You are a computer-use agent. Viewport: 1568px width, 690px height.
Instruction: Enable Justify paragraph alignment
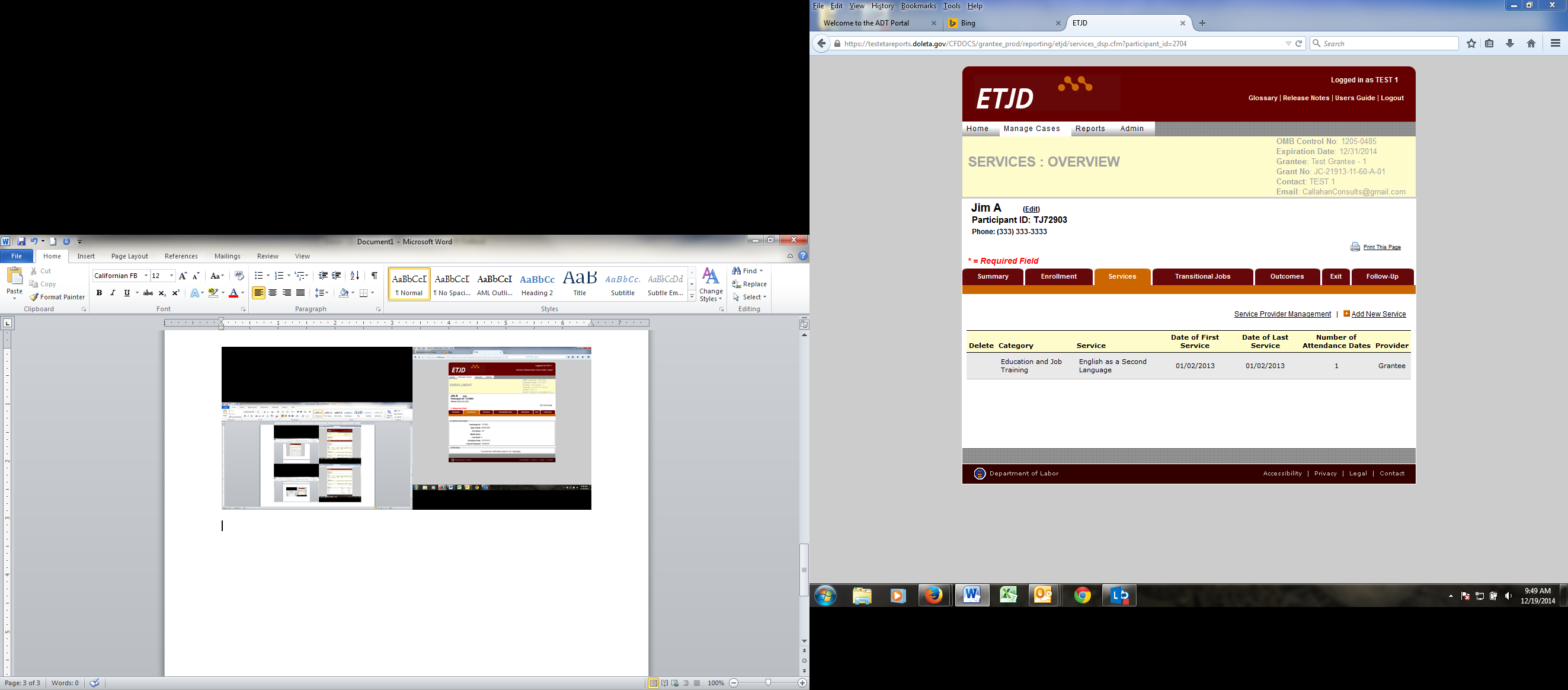pyautogui.click(x=300, y=293)
